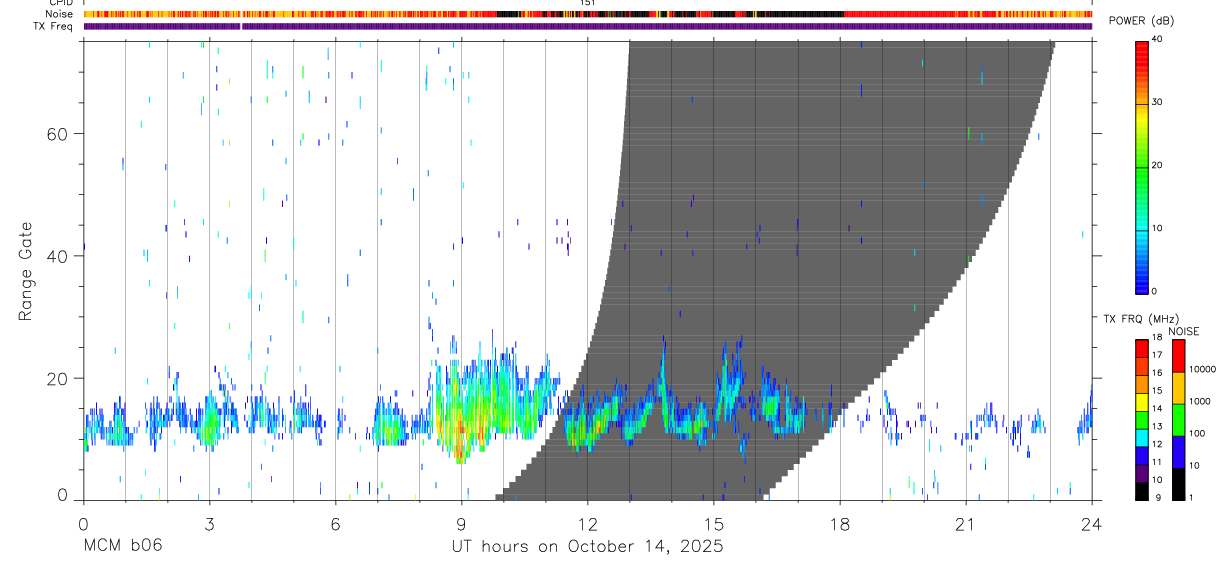Click the 18 label on the TX FRQ scale
The width and height of the screenshot is (1228, 567).
point(1157,338)
